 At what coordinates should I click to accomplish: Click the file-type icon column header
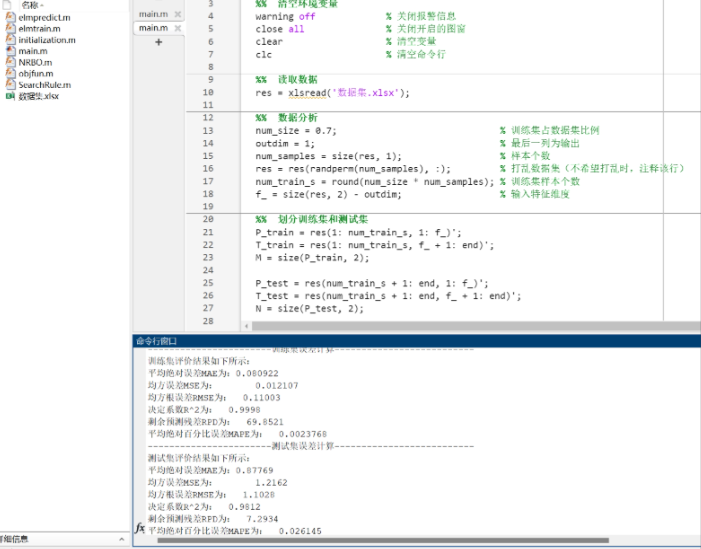(7, 4)
